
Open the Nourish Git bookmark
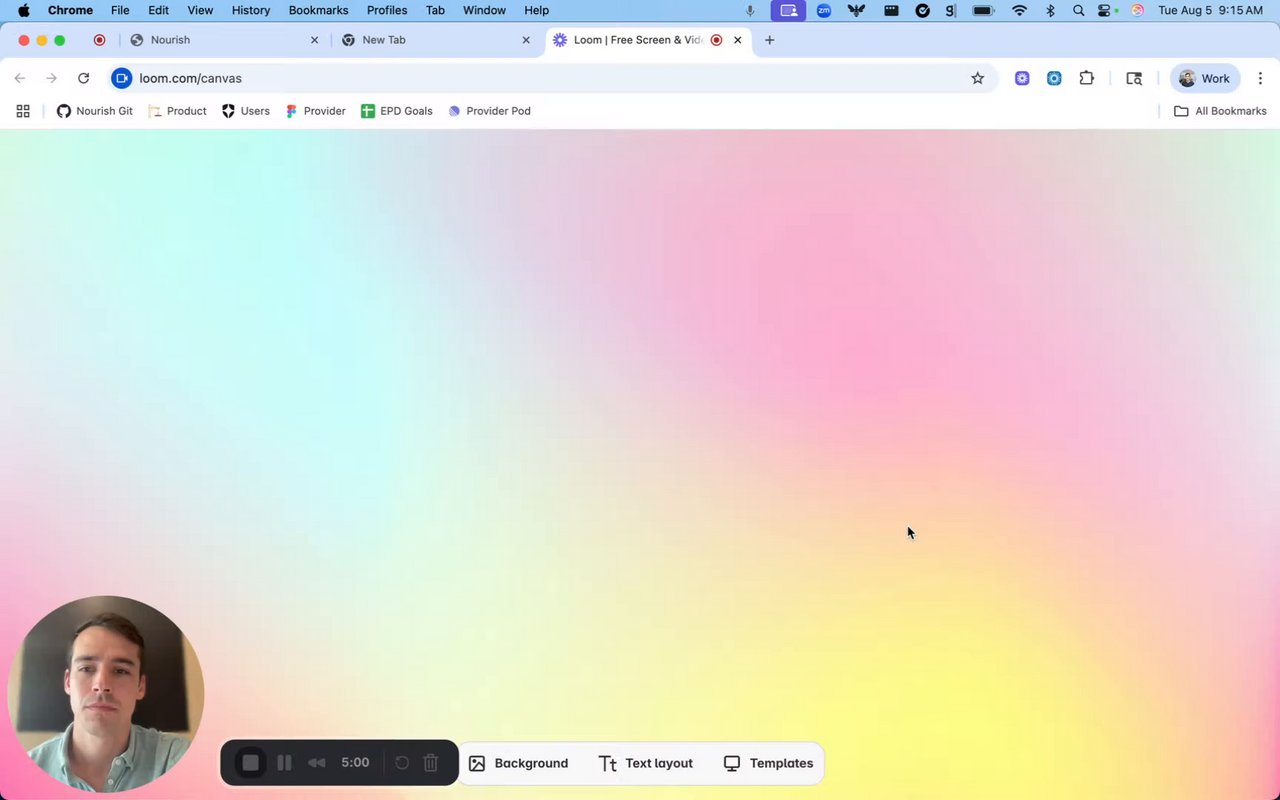(x=95, y=111)
